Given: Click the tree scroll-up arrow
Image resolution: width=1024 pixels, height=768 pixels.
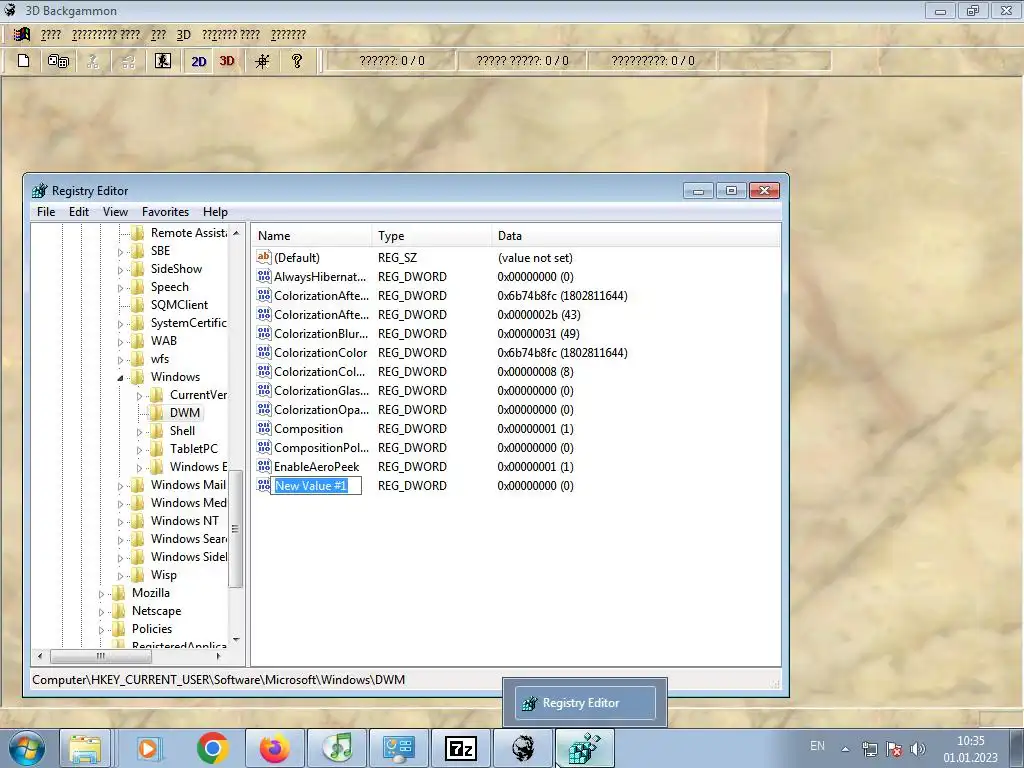Looking at the screenshot, I should pyautogui.click(x=236, y=233).
